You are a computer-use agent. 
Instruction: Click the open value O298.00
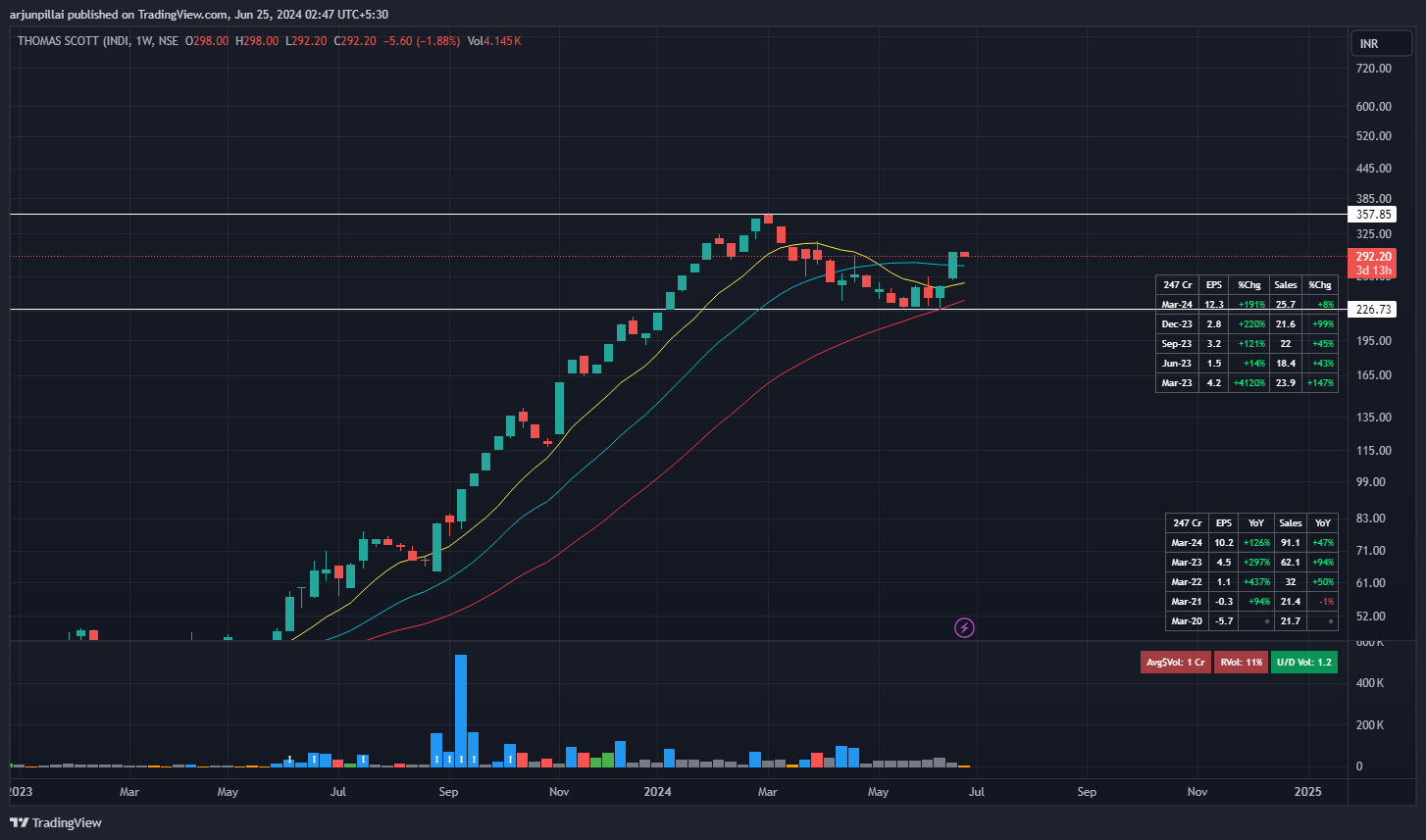(207, 41)
